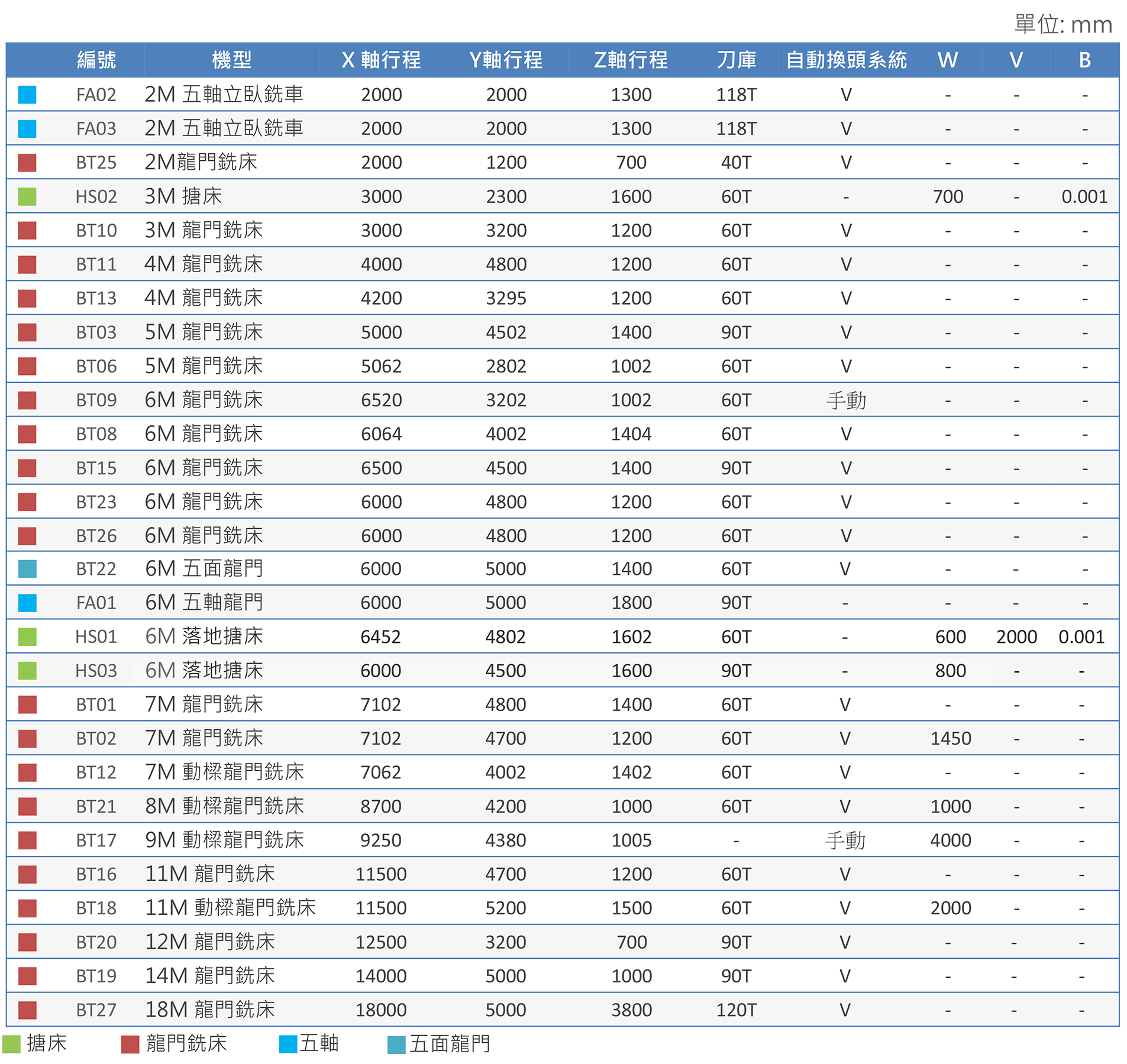This screenshot has height=1064, width=1127.
Task: Click the BT25 tool magazine value 40T
Action: pyautogui.click(x=737, y=162)
